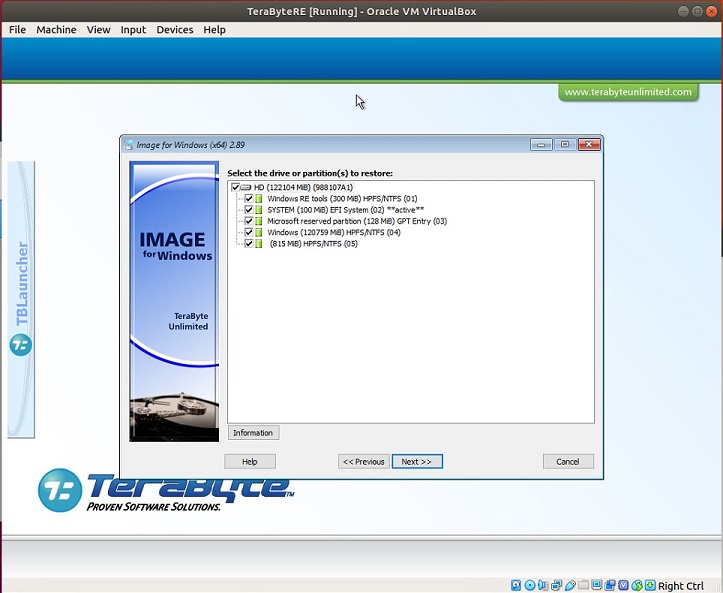
Task: Proceed with the Next >> button
Action: (x=417, y=462)
